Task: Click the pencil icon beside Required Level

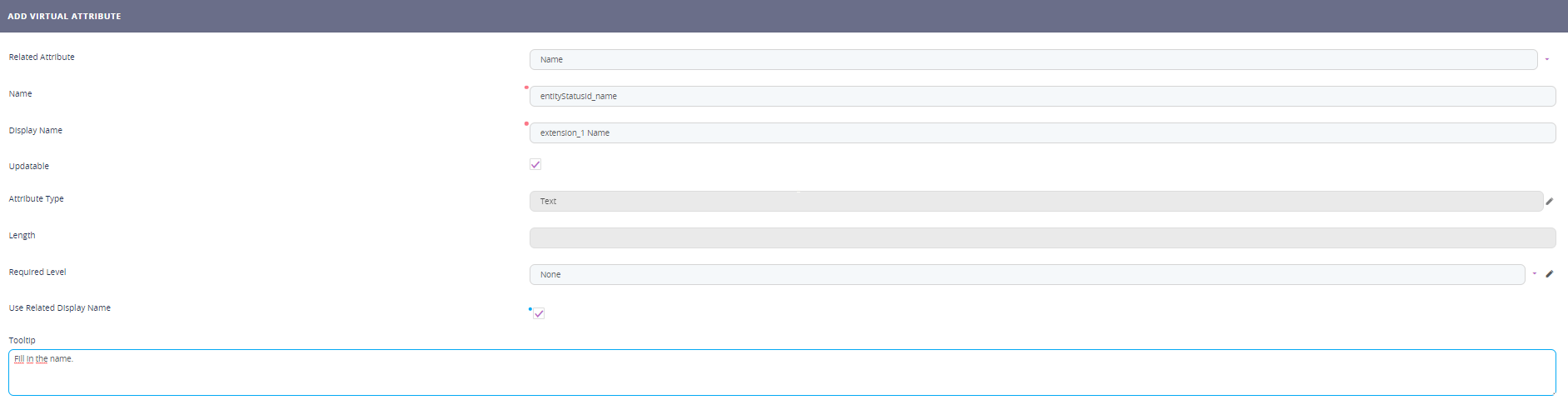Action: (x=1549, y=274)
